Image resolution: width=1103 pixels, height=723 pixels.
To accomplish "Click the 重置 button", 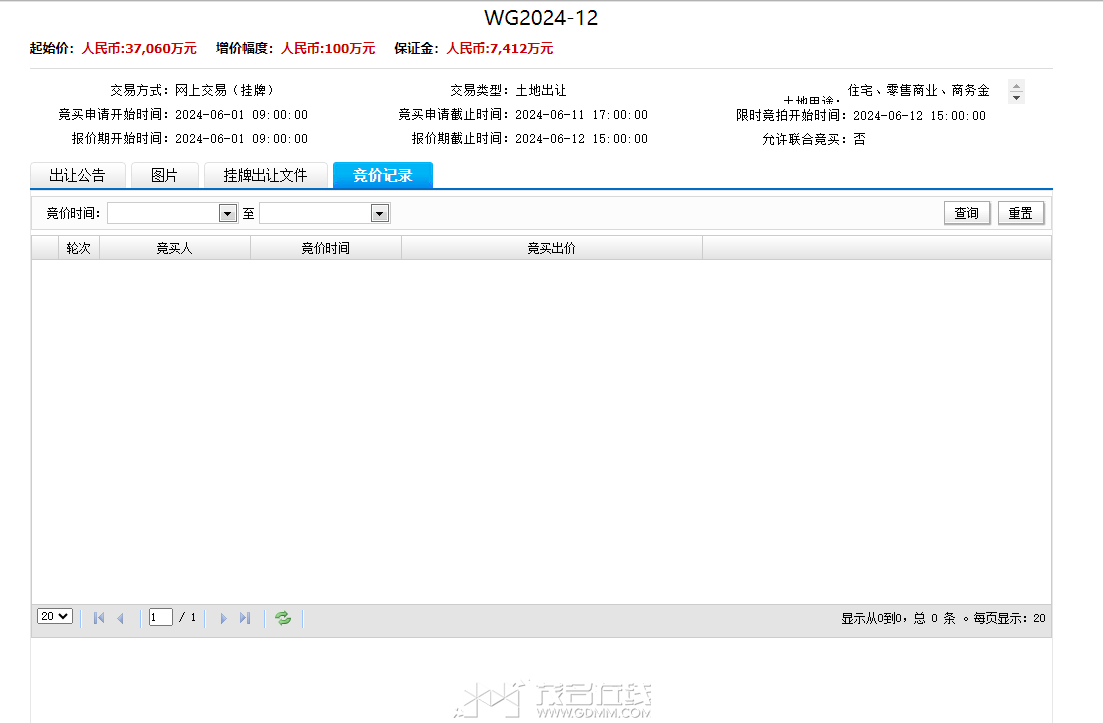I will (x=1021, y=213).
